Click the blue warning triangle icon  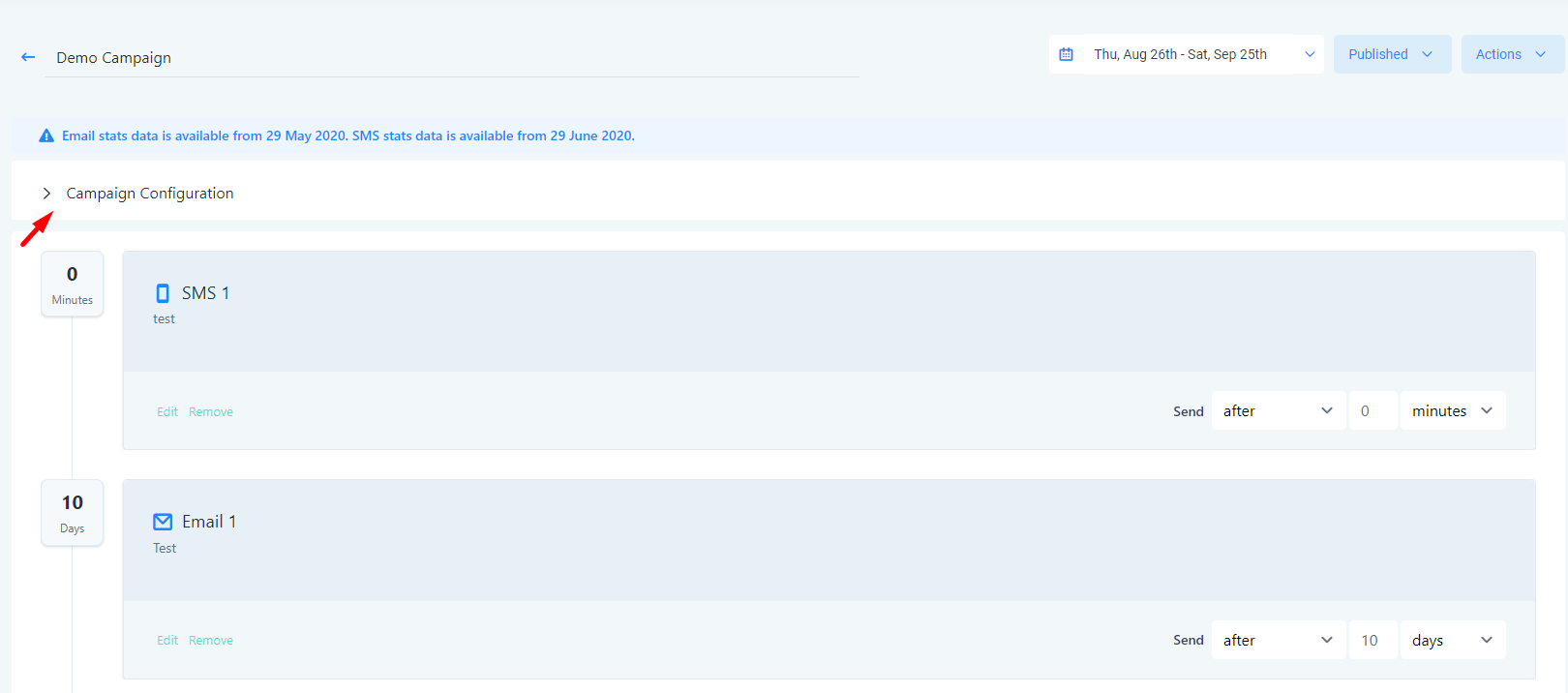tap(46, 136)
